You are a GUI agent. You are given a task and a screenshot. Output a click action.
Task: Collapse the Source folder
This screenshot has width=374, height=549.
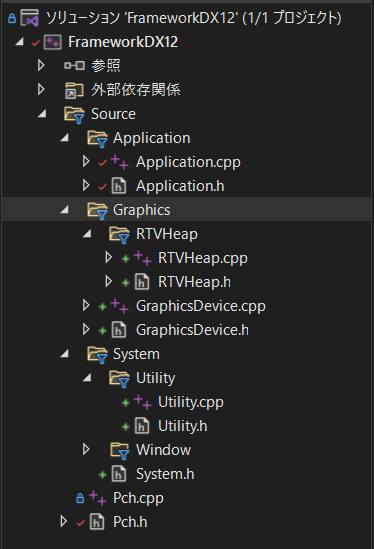42,113
